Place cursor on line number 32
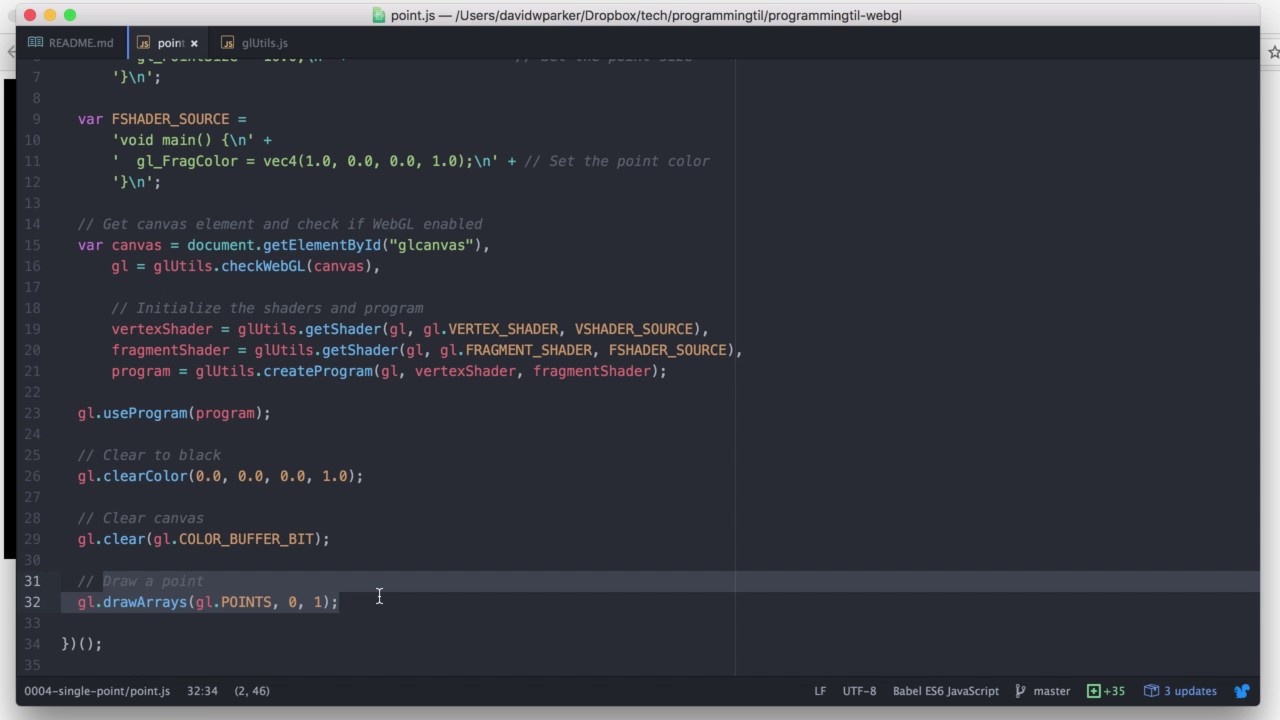Viewport: 1280px width, 720px height. click(33, 602)
